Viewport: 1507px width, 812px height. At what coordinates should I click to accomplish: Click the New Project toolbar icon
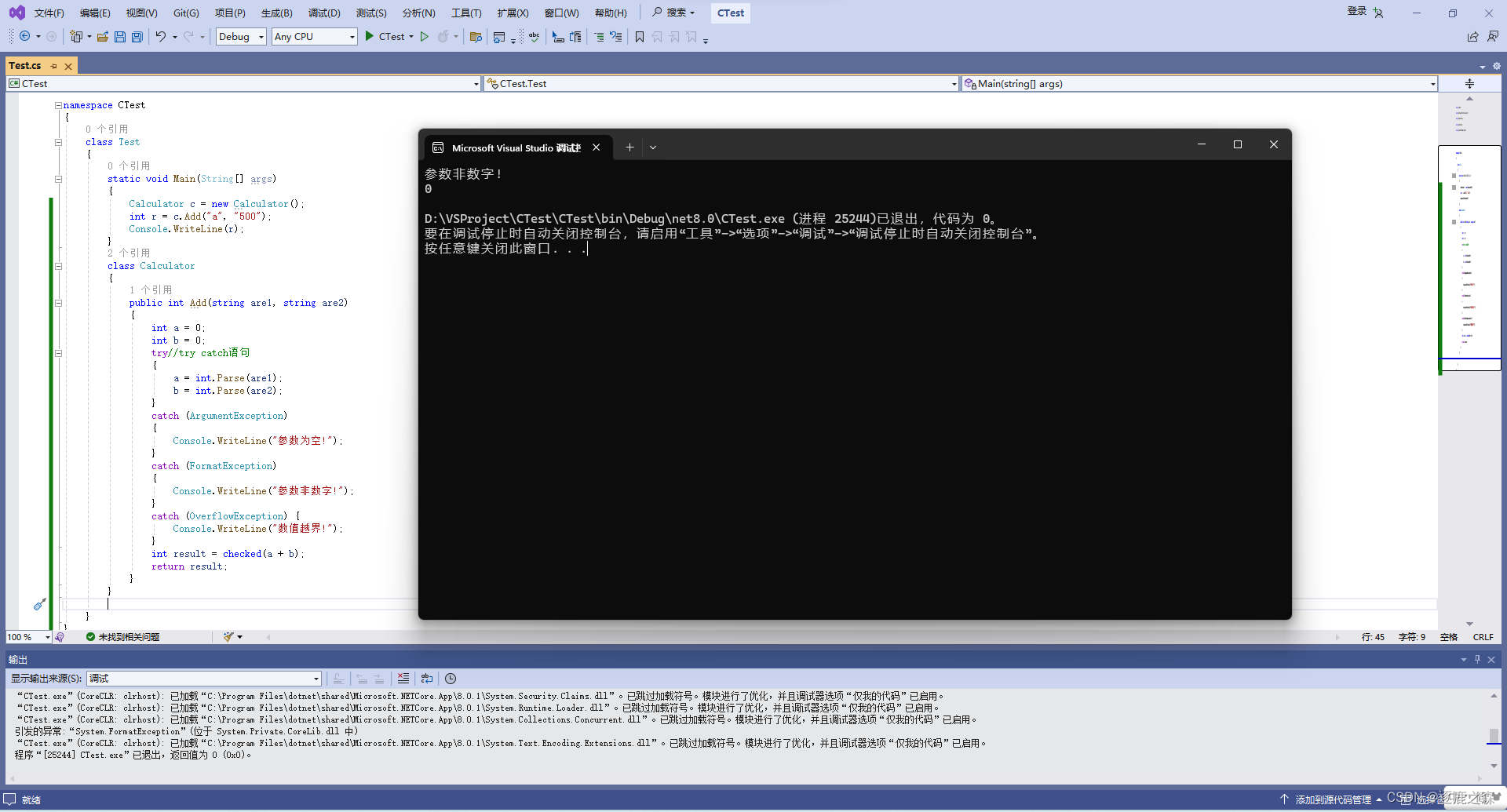76,37
